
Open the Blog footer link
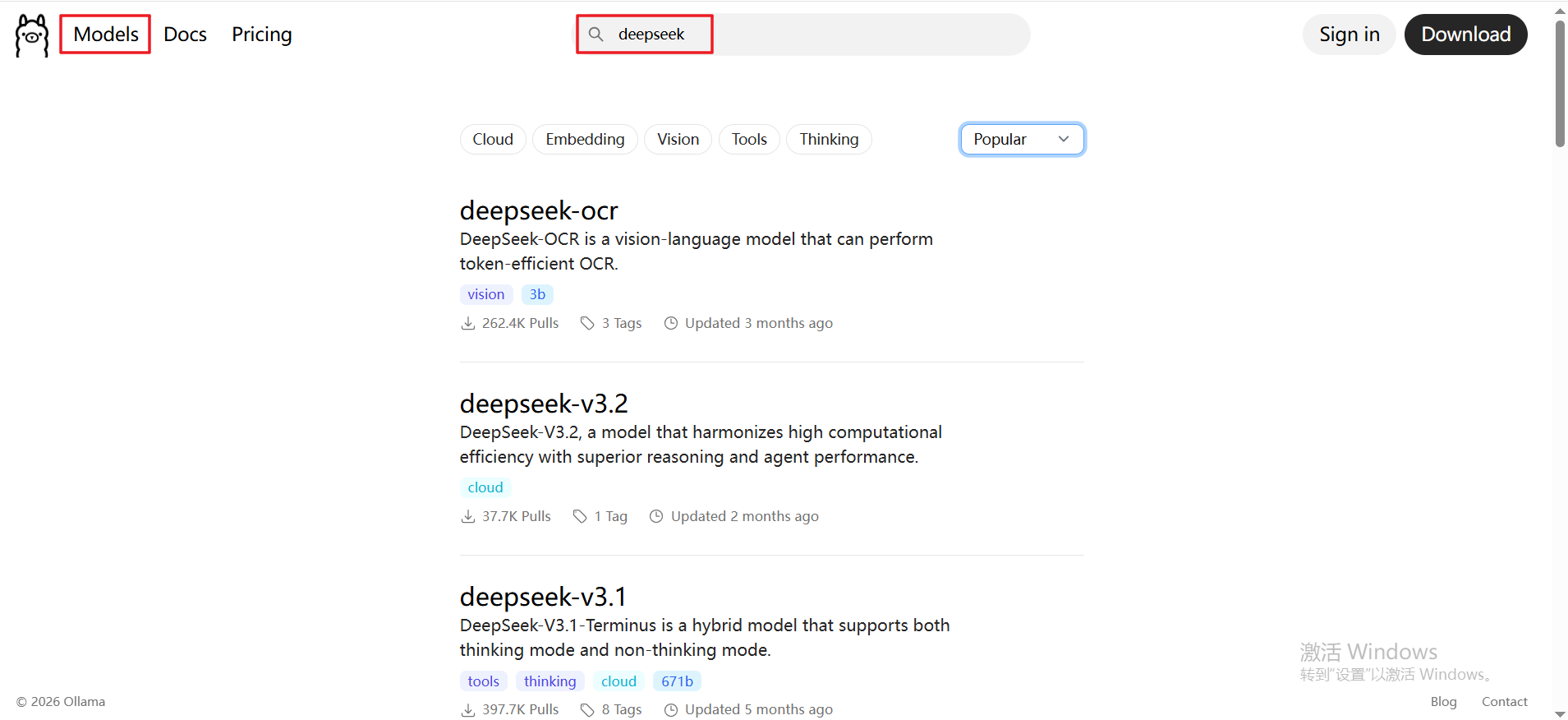[x=1443, y=701]
